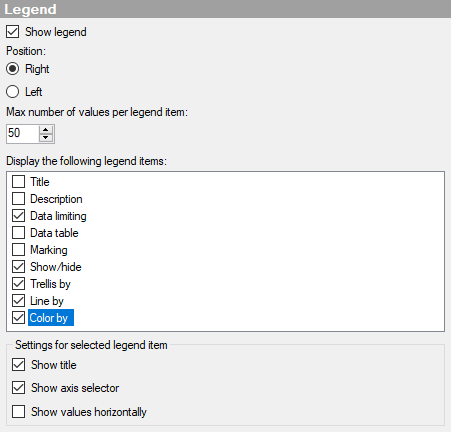Increase max values with the spinner up arrow
Image resolution: width=451 pixels, height=432 pixels.
coord(46,130)
